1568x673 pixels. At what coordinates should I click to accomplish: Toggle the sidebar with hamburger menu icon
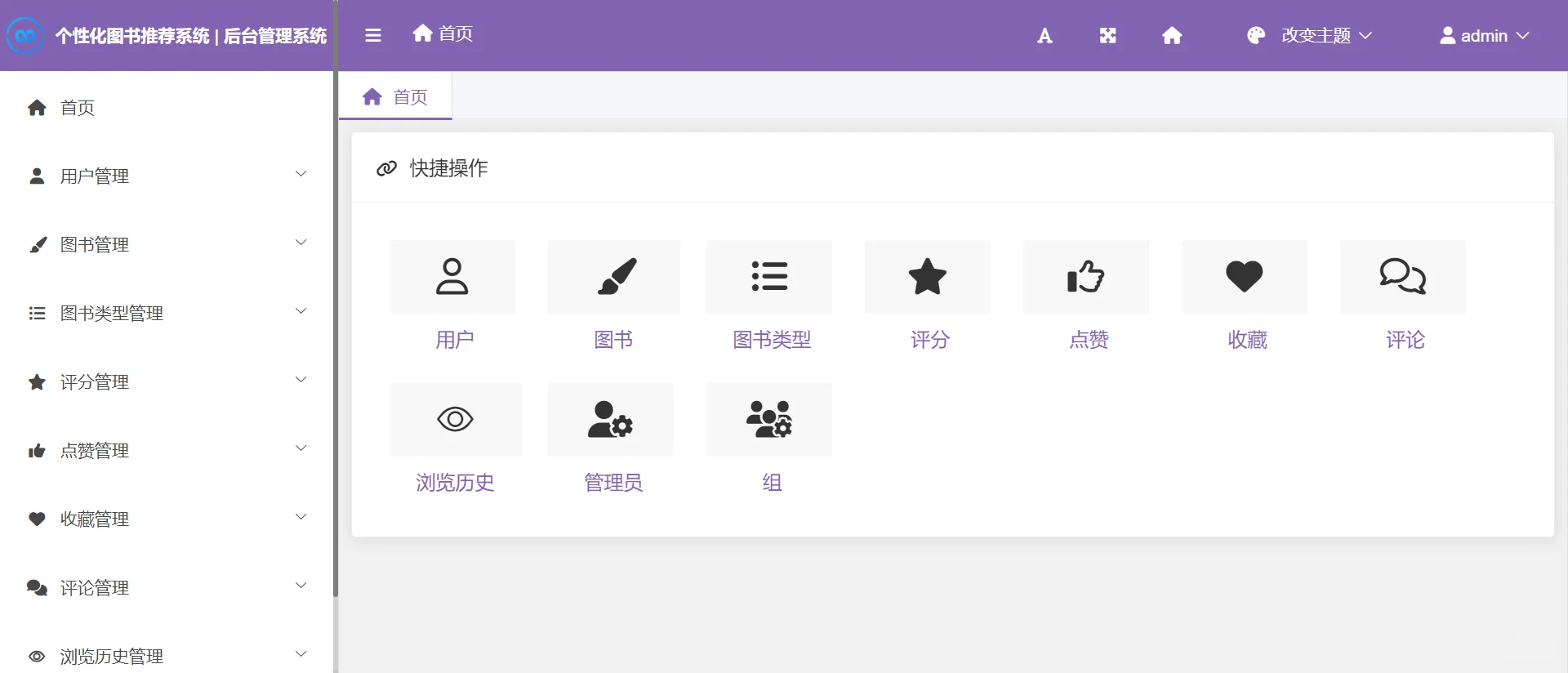coord(373,35)
